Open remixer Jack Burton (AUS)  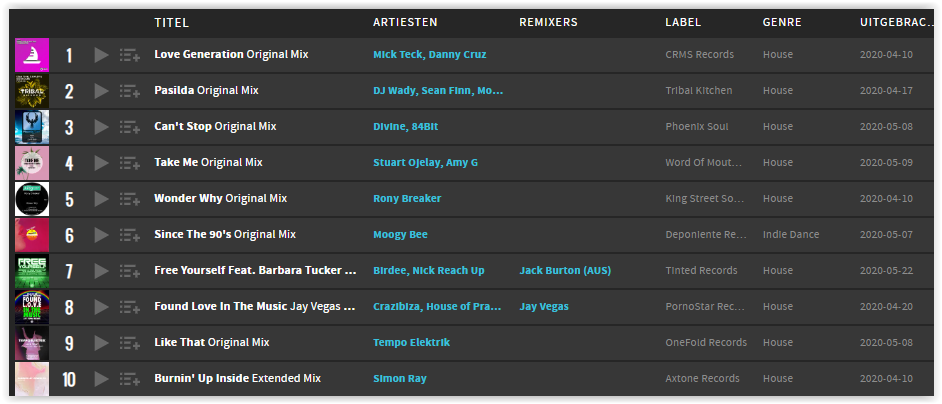coord(565,271)
